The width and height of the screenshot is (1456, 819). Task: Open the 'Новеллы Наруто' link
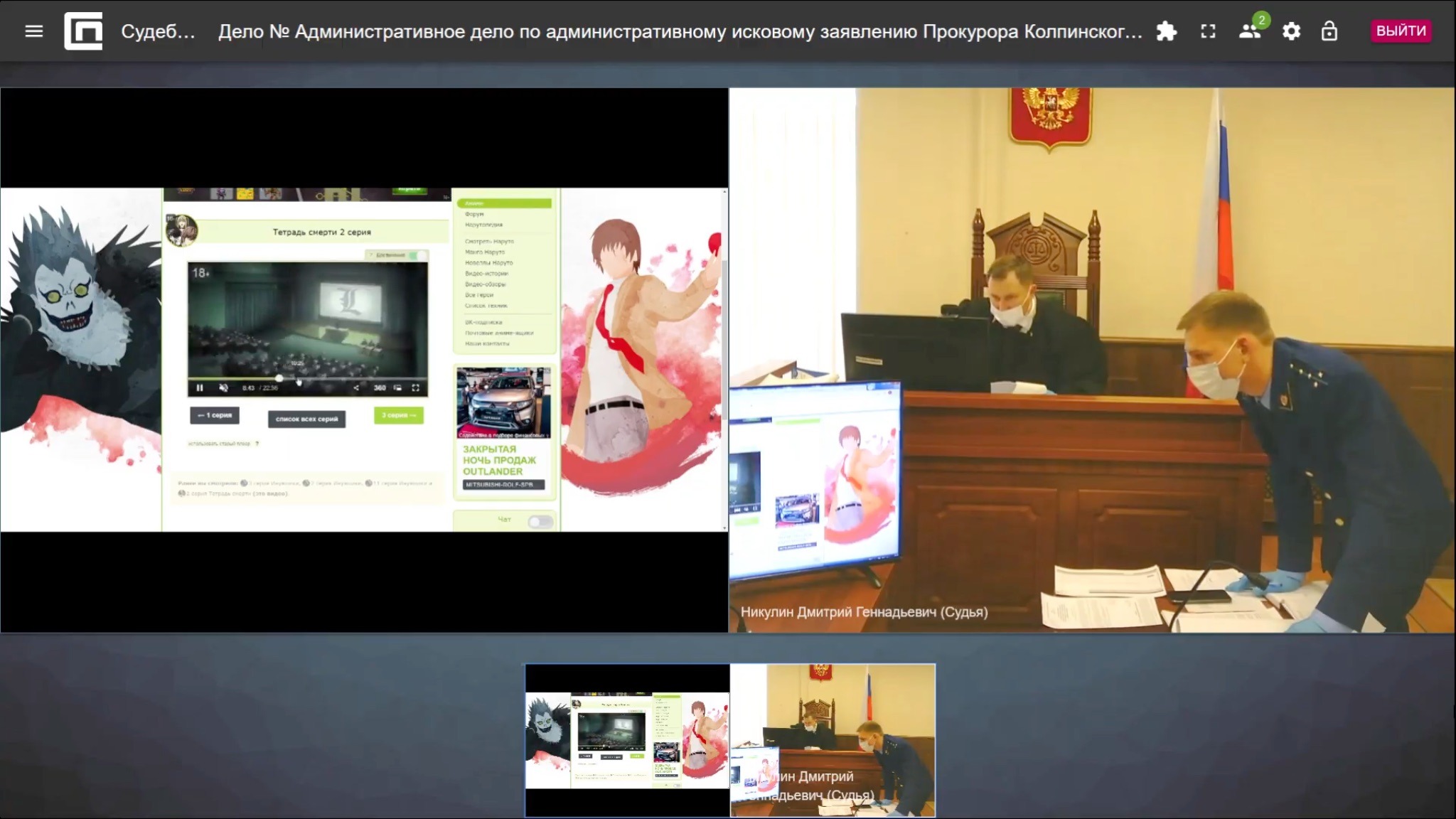tap(488, 262)
